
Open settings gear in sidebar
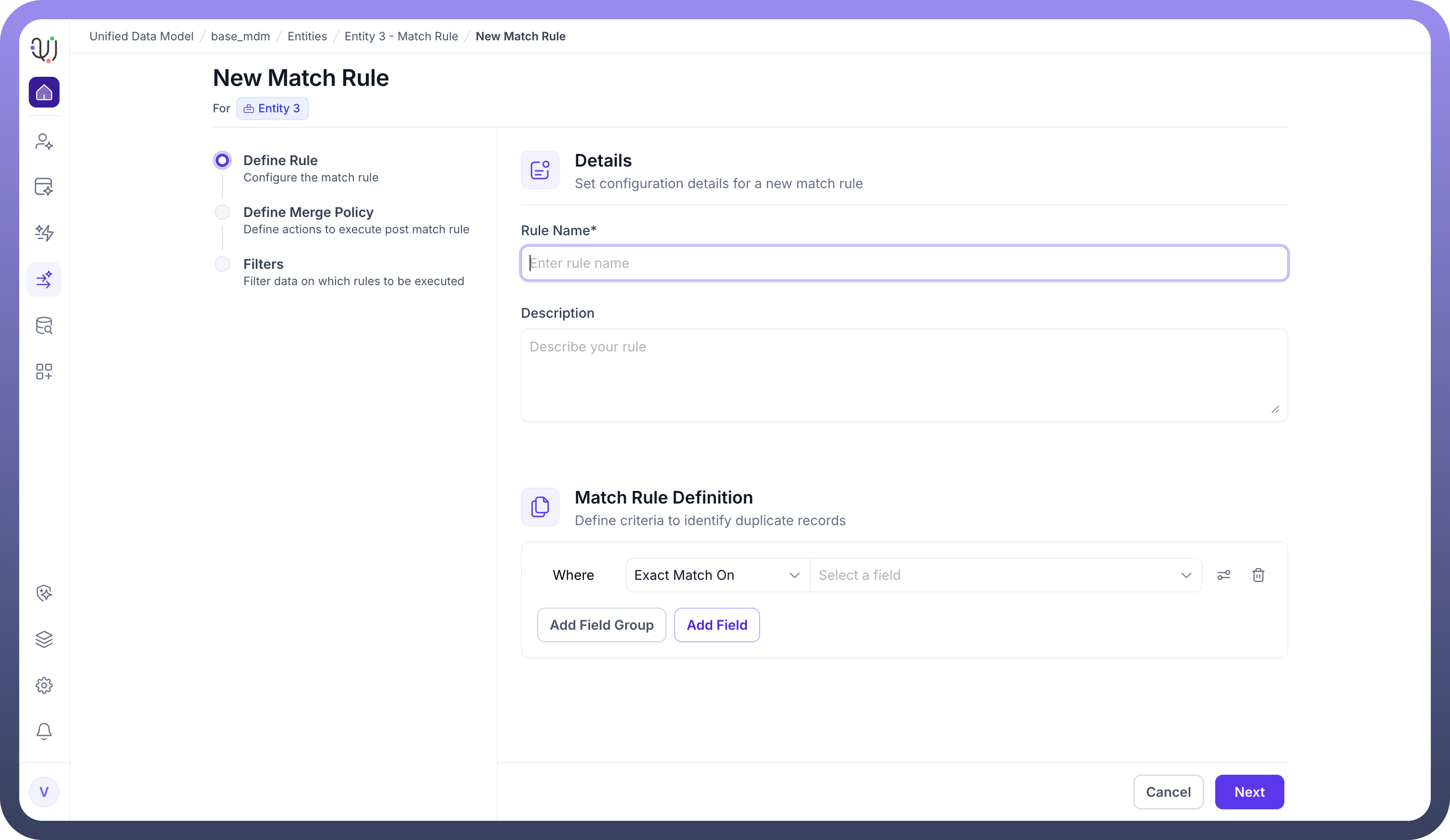click(x=44, y=685)
